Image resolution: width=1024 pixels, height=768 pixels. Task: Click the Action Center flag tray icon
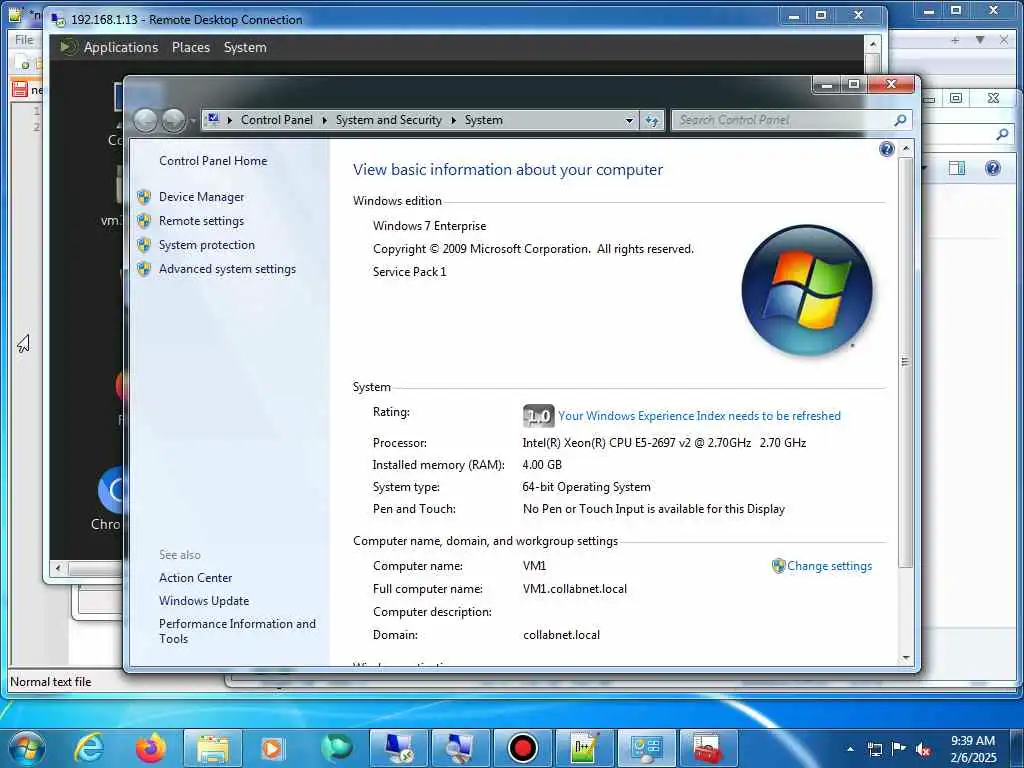[x=899, y=749]
